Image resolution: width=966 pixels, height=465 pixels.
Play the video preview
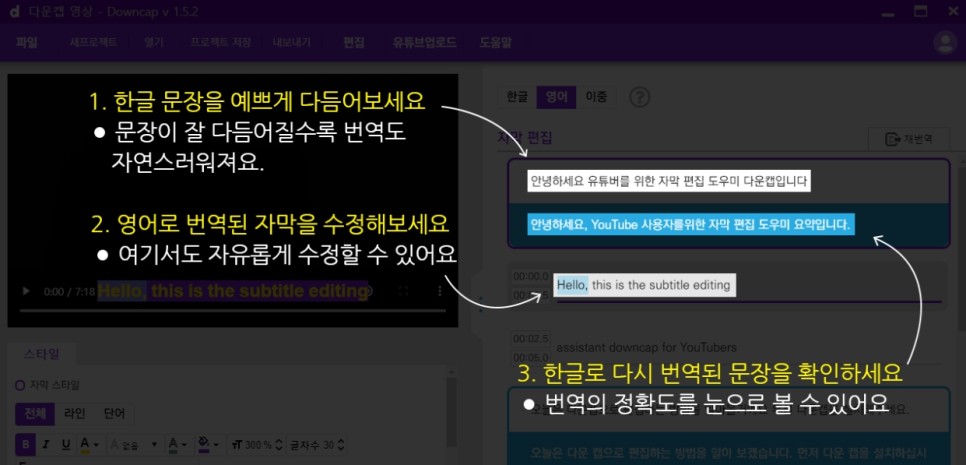pos(26,291)
